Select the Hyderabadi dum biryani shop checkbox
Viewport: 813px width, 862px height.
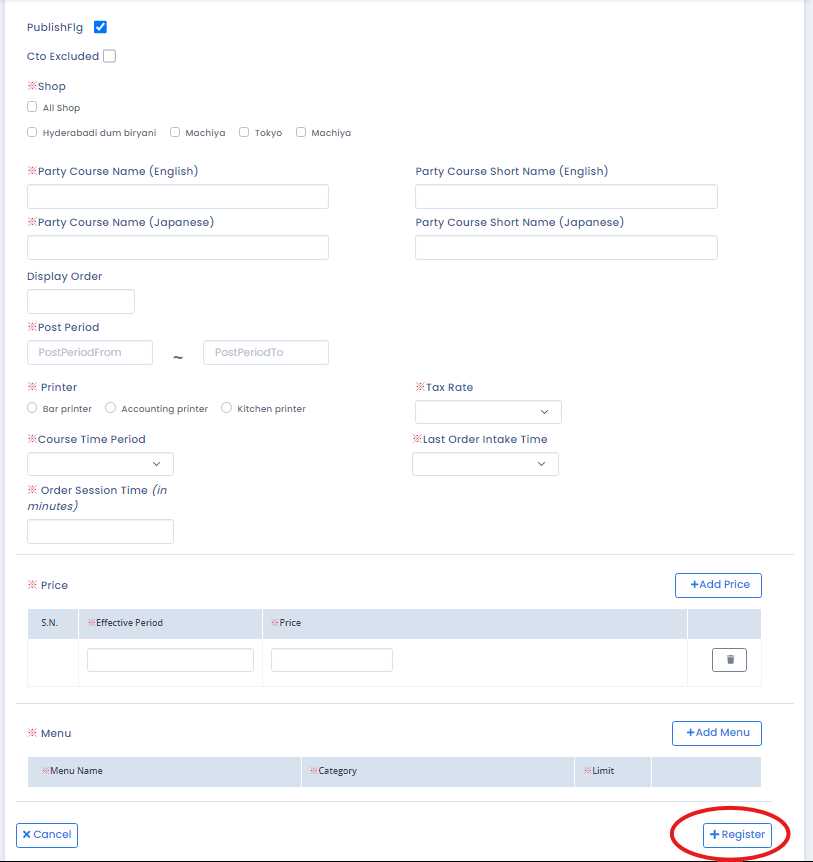click(x=33, y=132)
